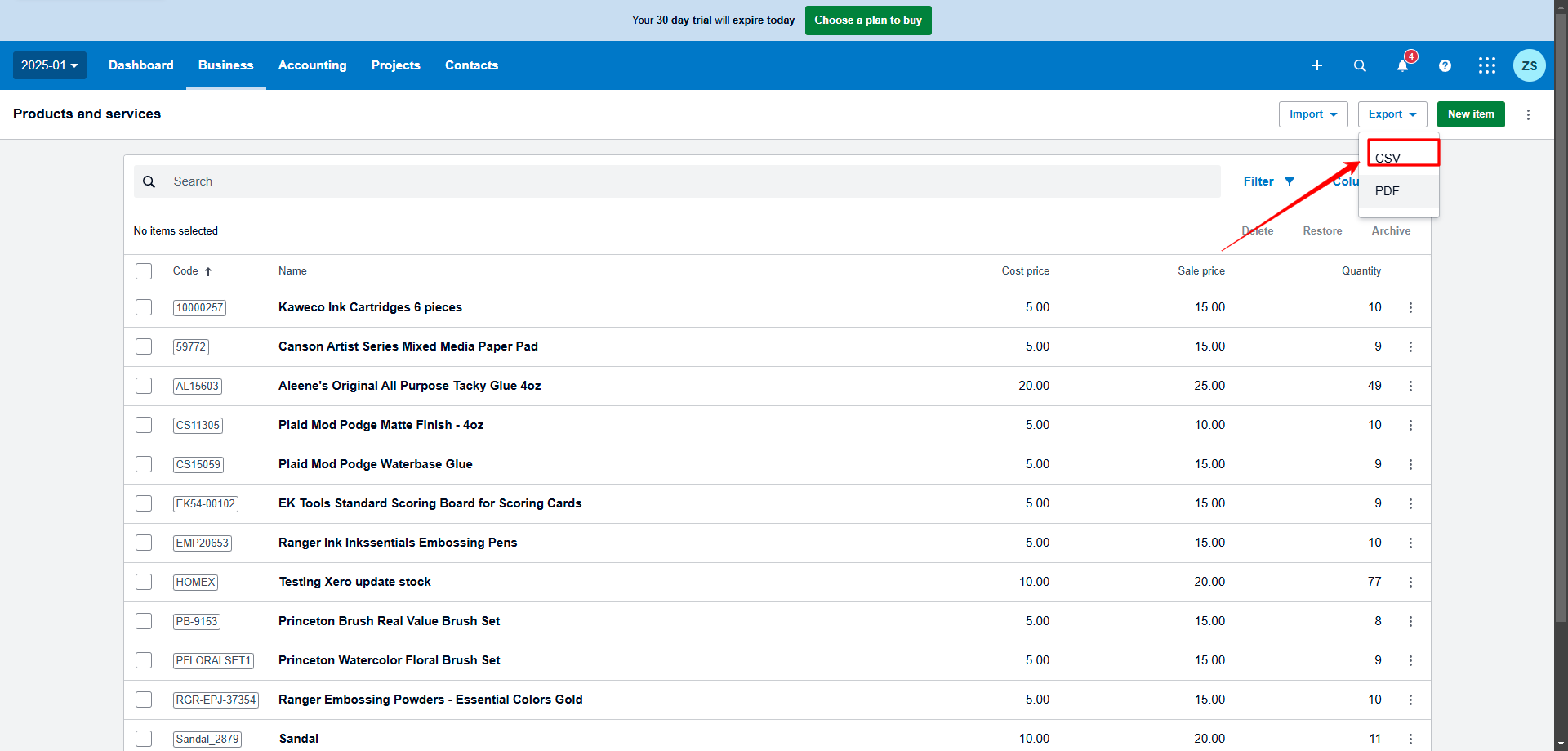
Task: Click Choose a plan to buy
Action: coord(867,20)
